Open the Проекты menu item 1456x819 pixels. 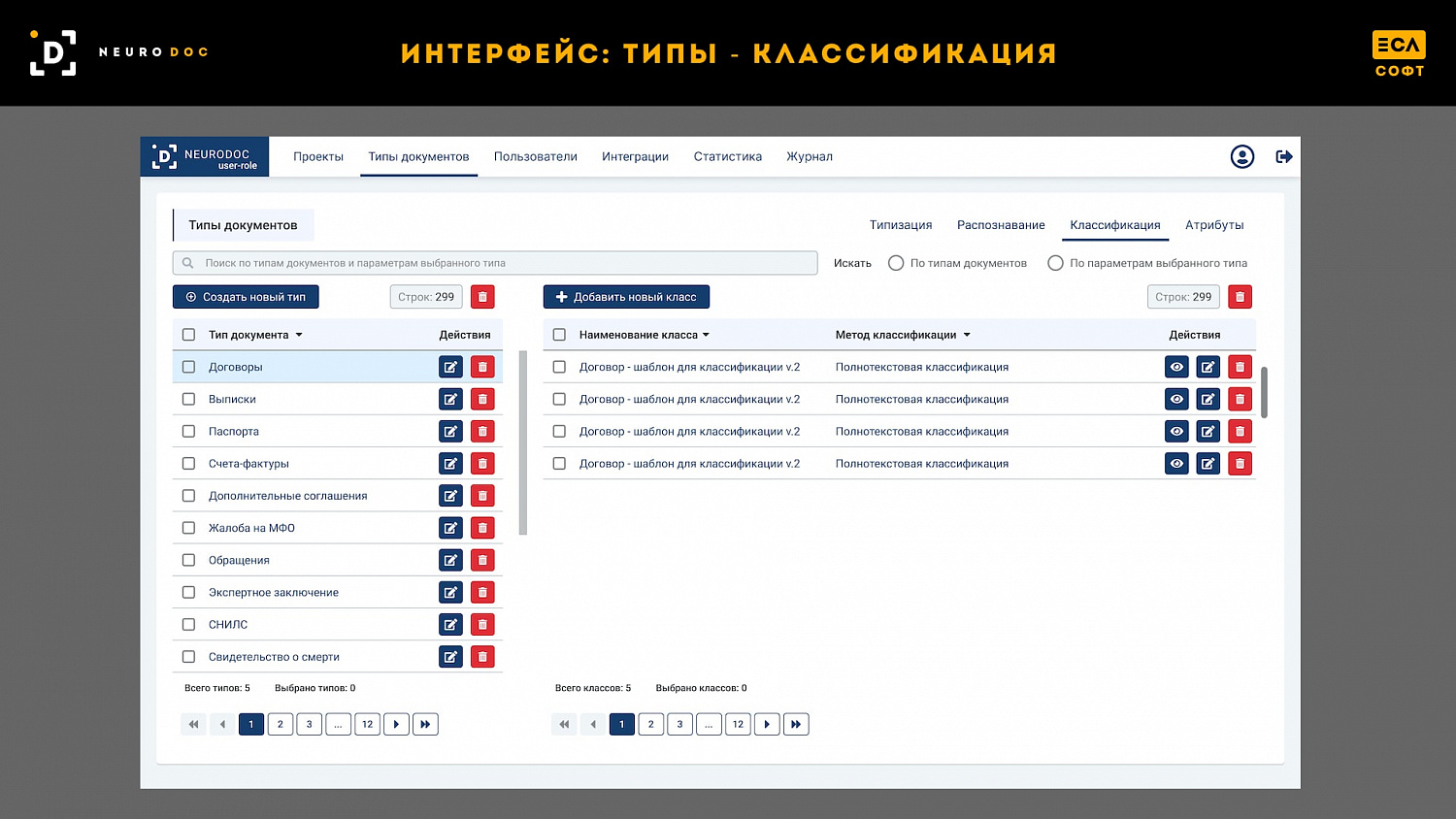318,156
